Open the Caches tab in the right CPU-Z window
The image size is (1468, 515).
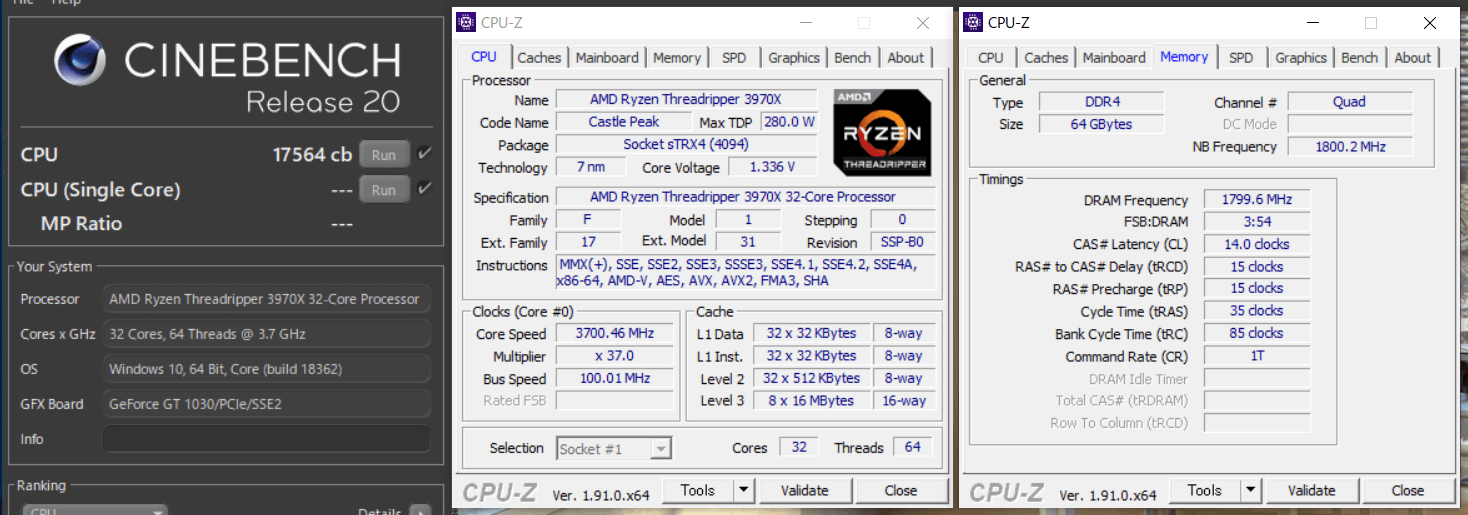[1046, 58]
